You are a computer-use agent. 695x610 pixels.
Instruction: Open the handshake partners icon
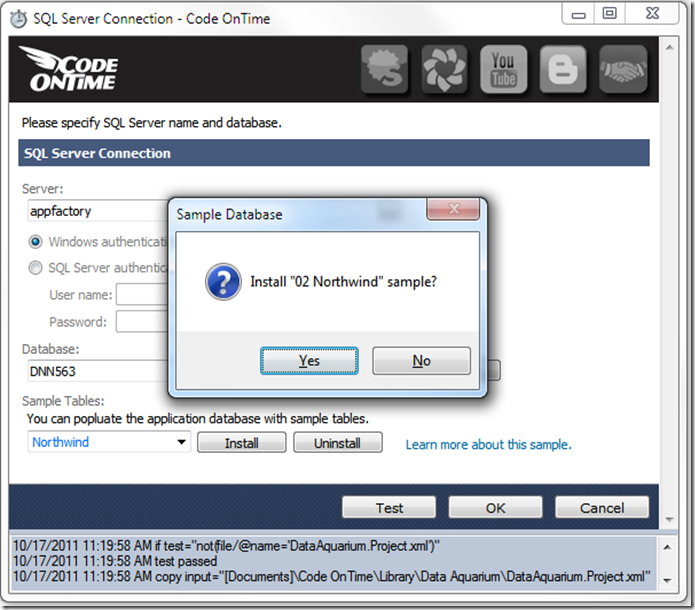point(623,69)
